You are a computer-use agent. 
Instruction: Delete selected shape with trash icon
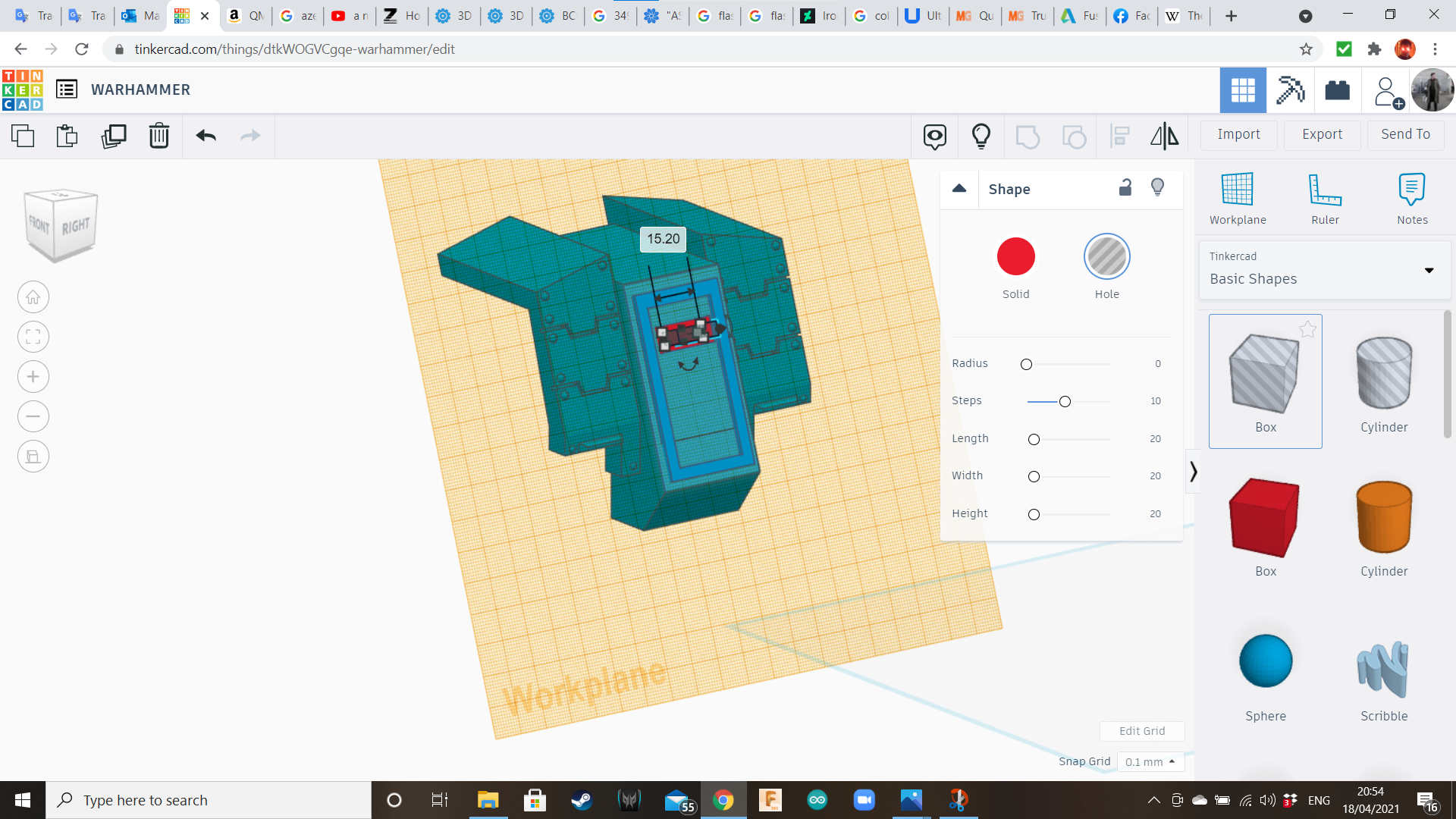pyautogui.click(x=158, y=136)
